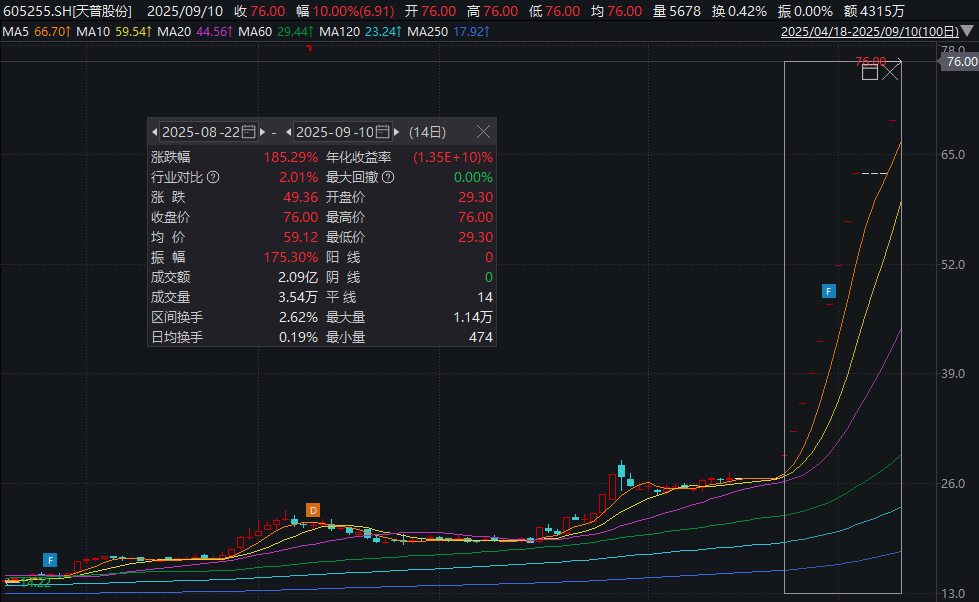Click the blue F marker near 52.0

[x=828, y=291]
